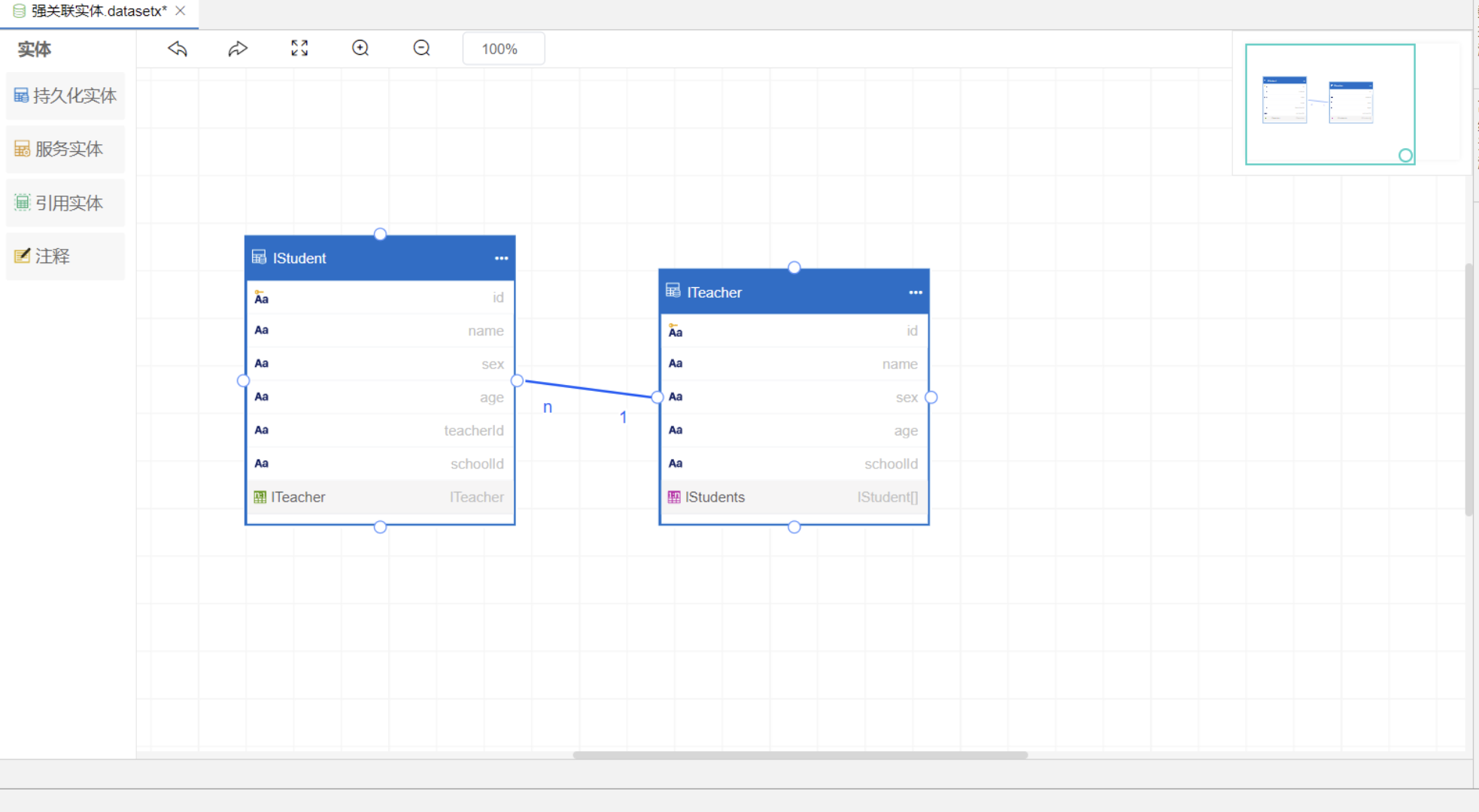The height and width of the screenshot is (812, 1479).
Task: Select the 注释 annotation tool
Action: [65, 256]
